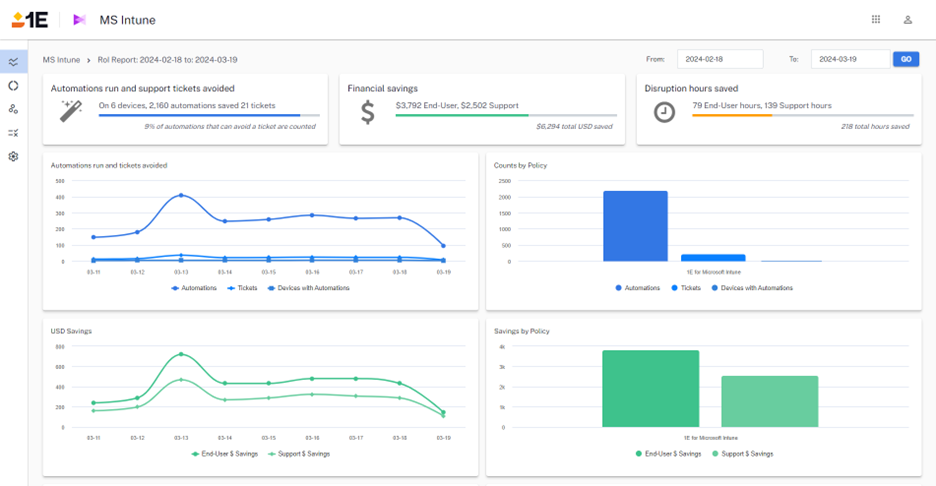Open the circular ring sidebar icon

point(13,85)
